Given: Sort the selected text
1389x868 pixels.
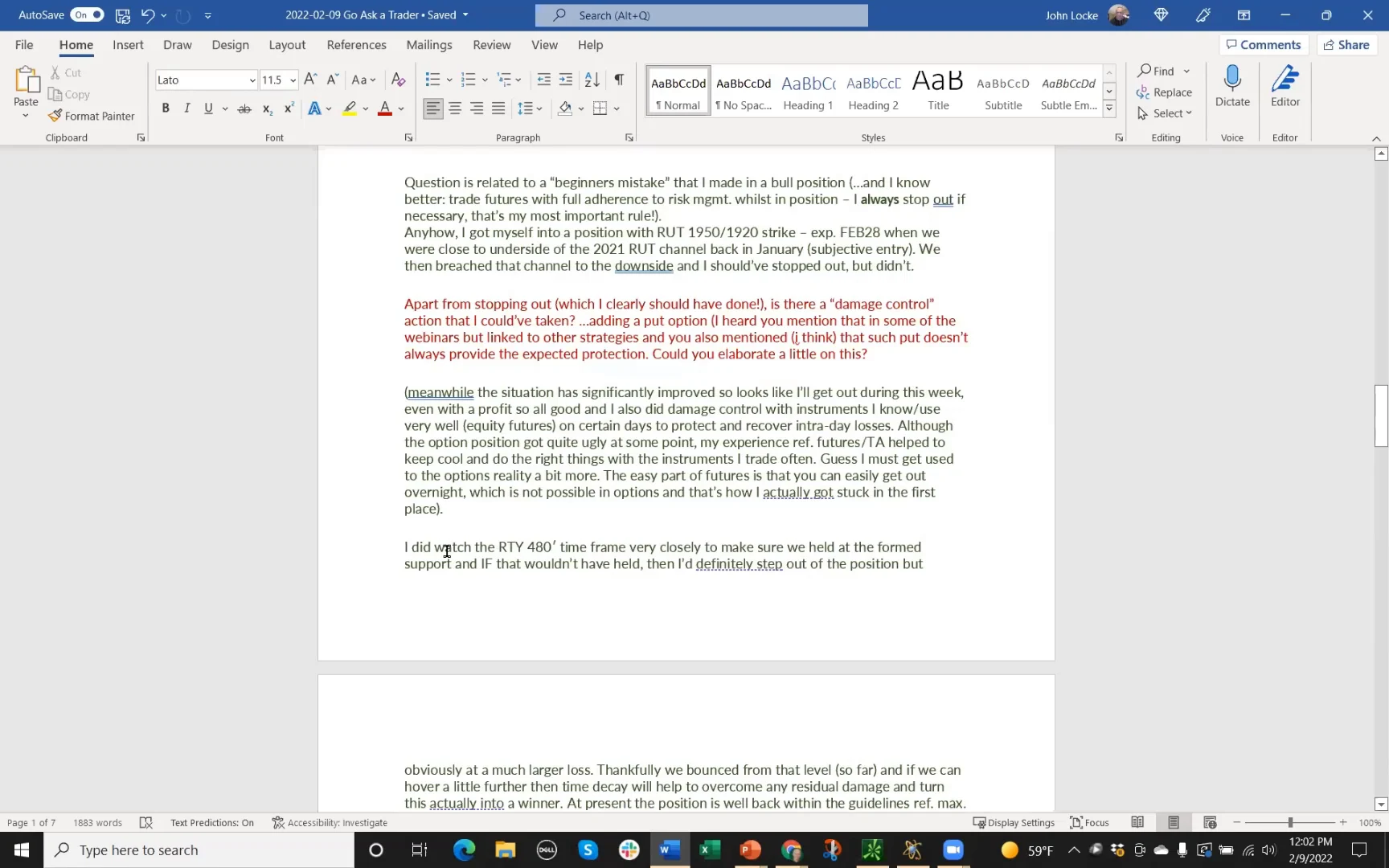Looking at the screenshot, I should click(x=592, y=79).
